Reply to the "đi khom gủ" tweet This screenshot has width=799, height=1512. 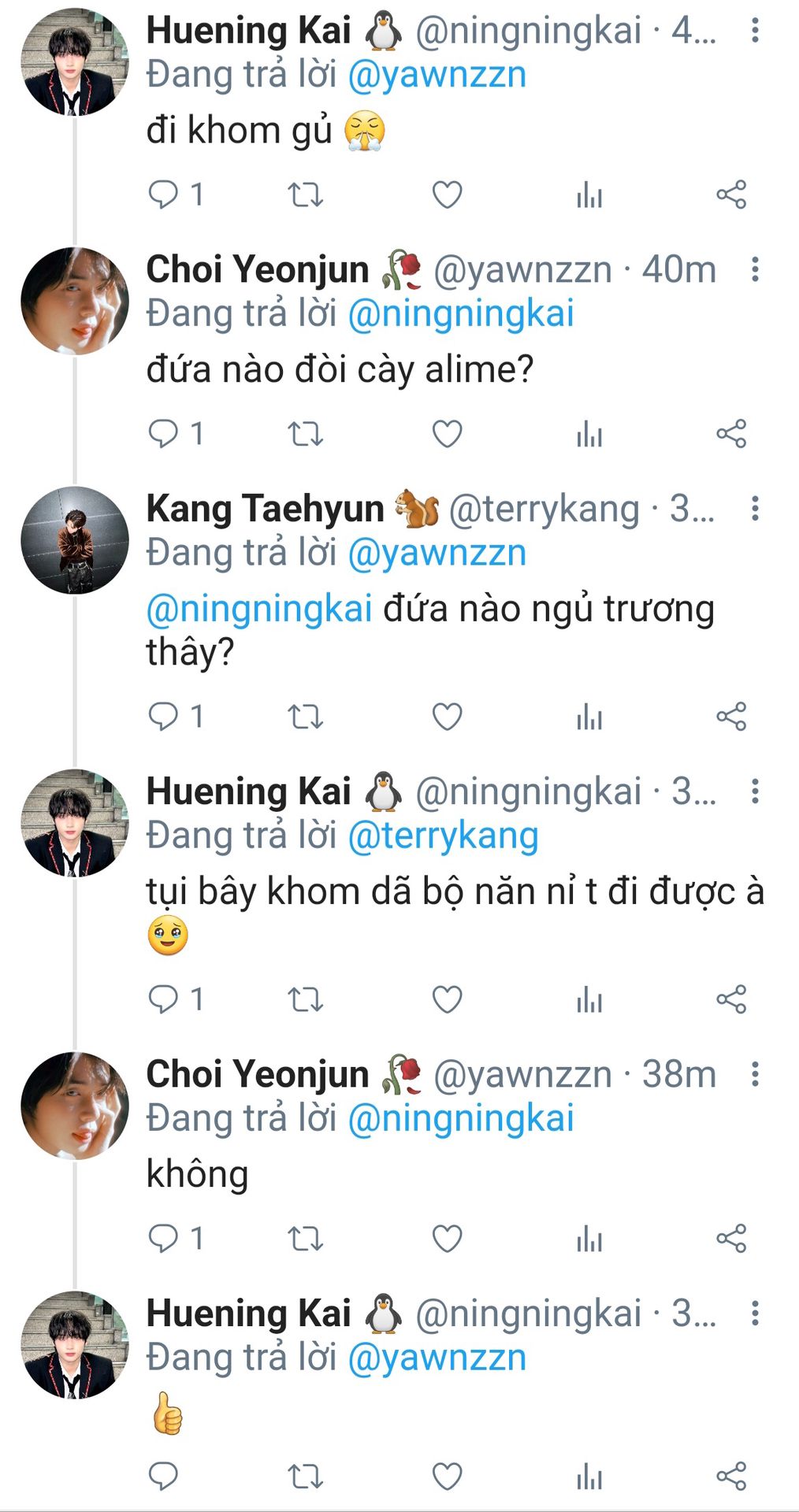coord(163,195)
